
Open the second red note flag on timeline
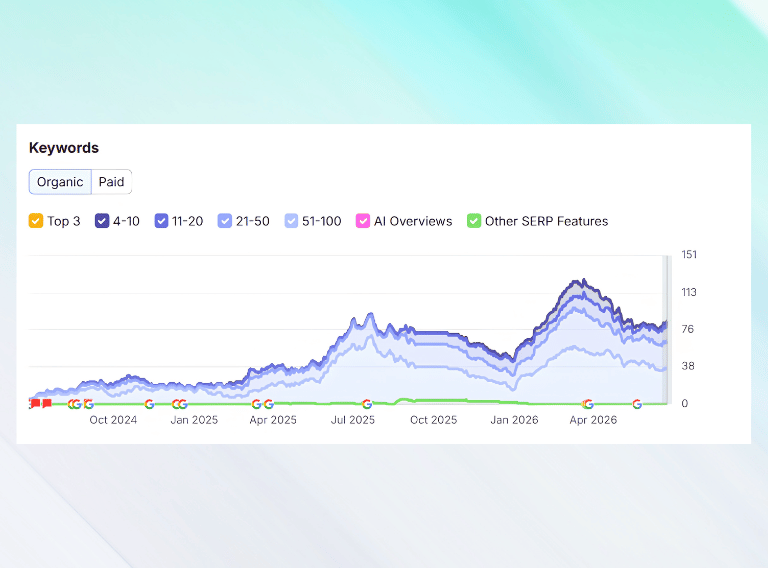47,403
